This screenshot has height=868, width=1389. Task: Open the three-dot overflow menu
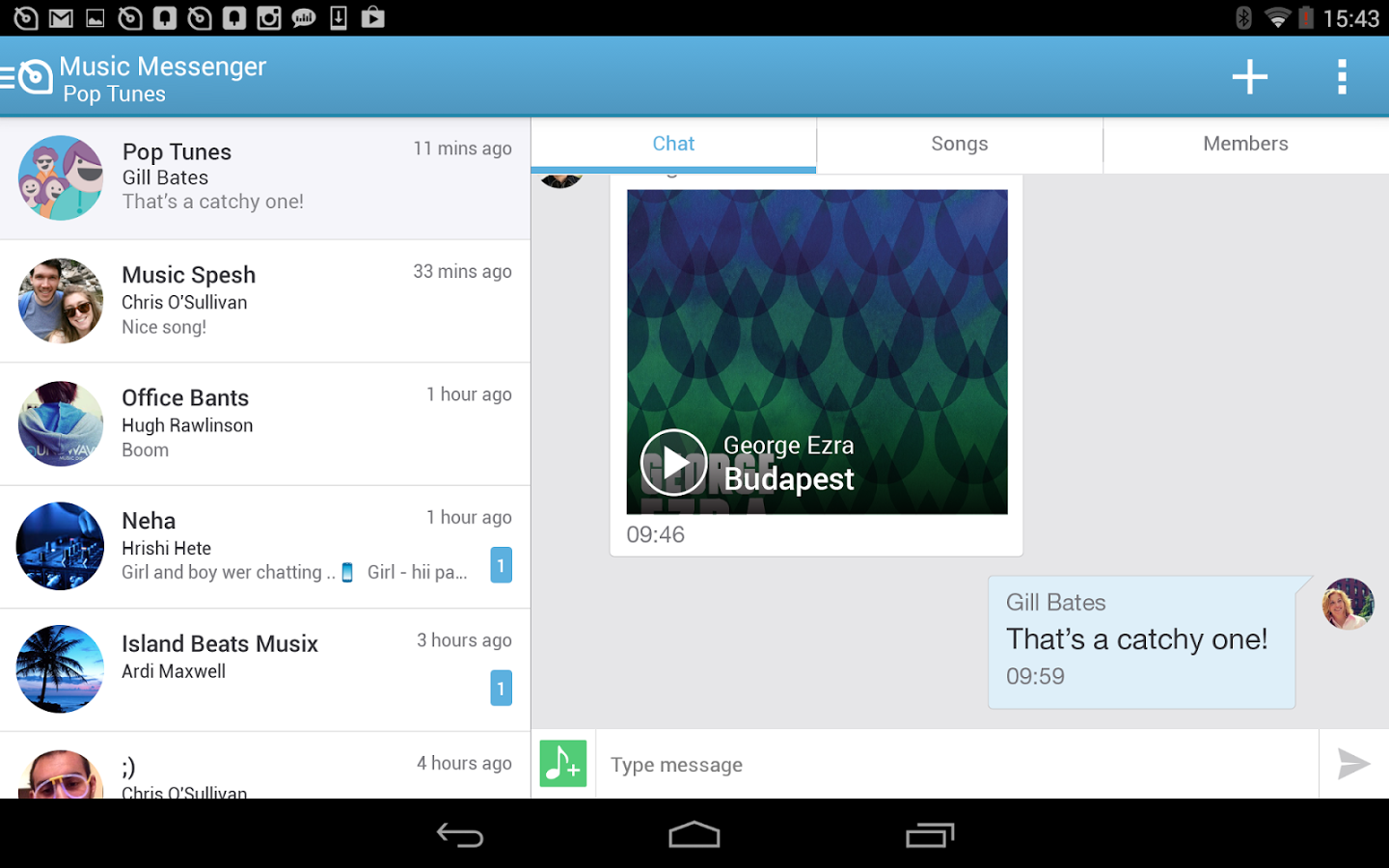1342,77
